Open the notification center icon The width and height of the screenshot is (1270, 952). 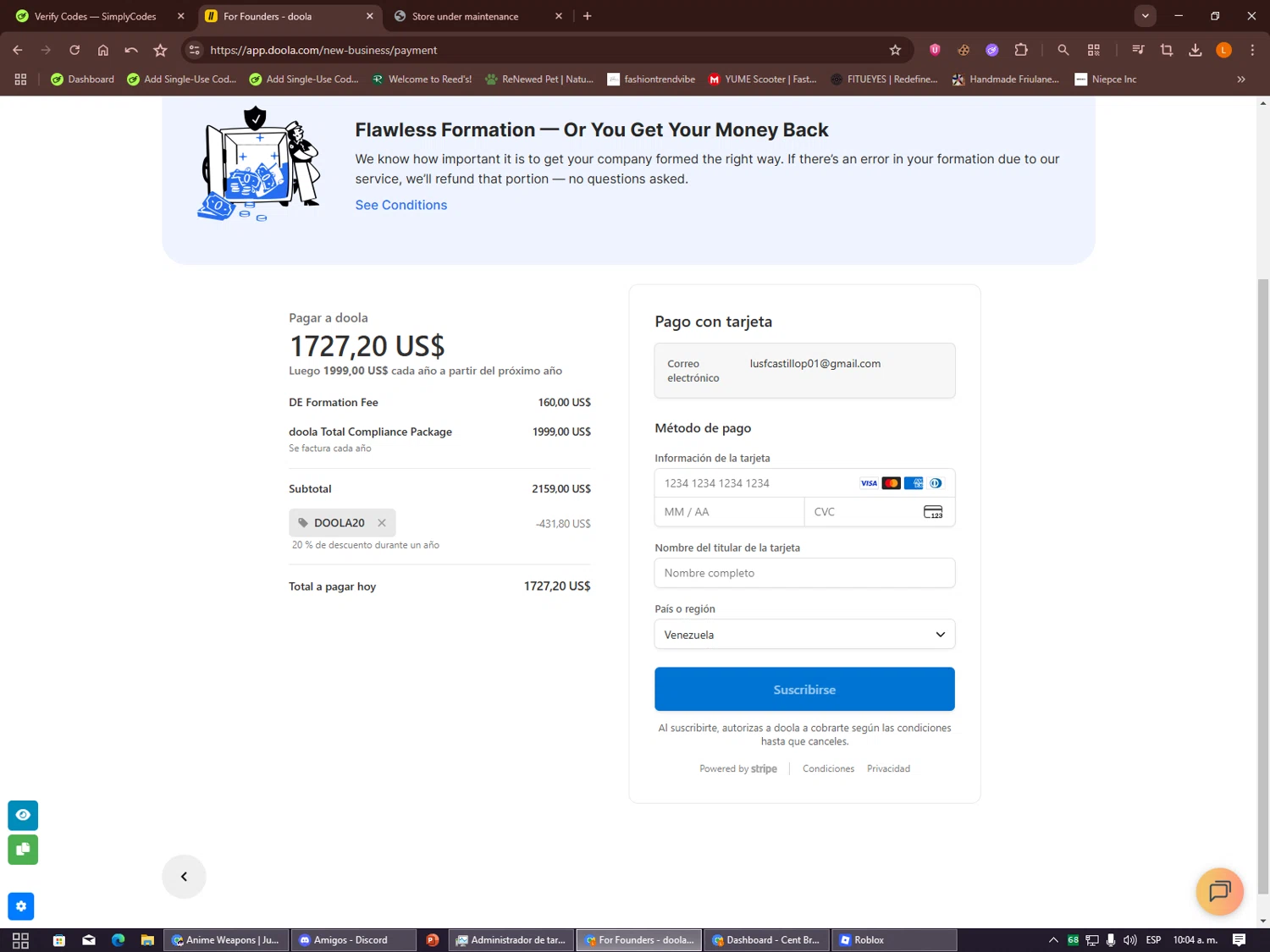[1239, 940]
